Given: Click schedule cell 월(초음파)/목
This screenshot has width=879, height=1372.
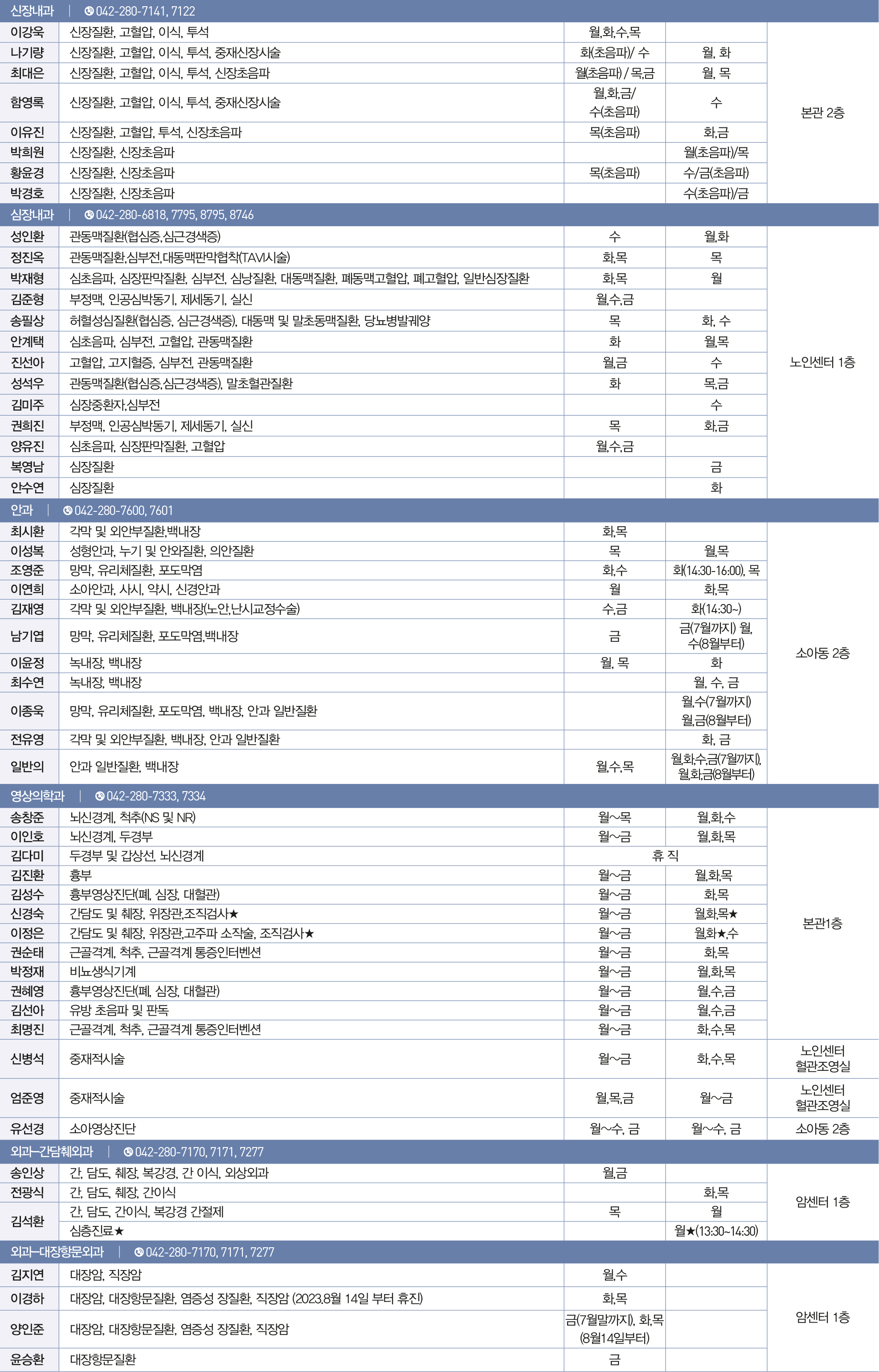Looking at the screenshot, I should pyautogui.click(x=716, y=152).
